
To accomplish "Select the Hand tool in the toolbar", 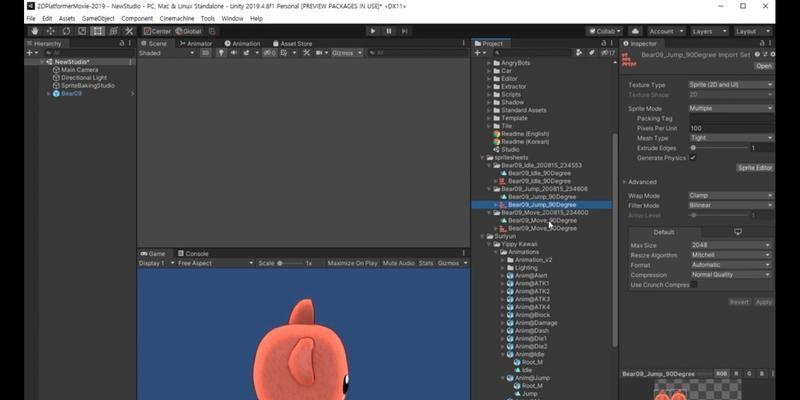I will pyautogui.click(x=35, y=31).
